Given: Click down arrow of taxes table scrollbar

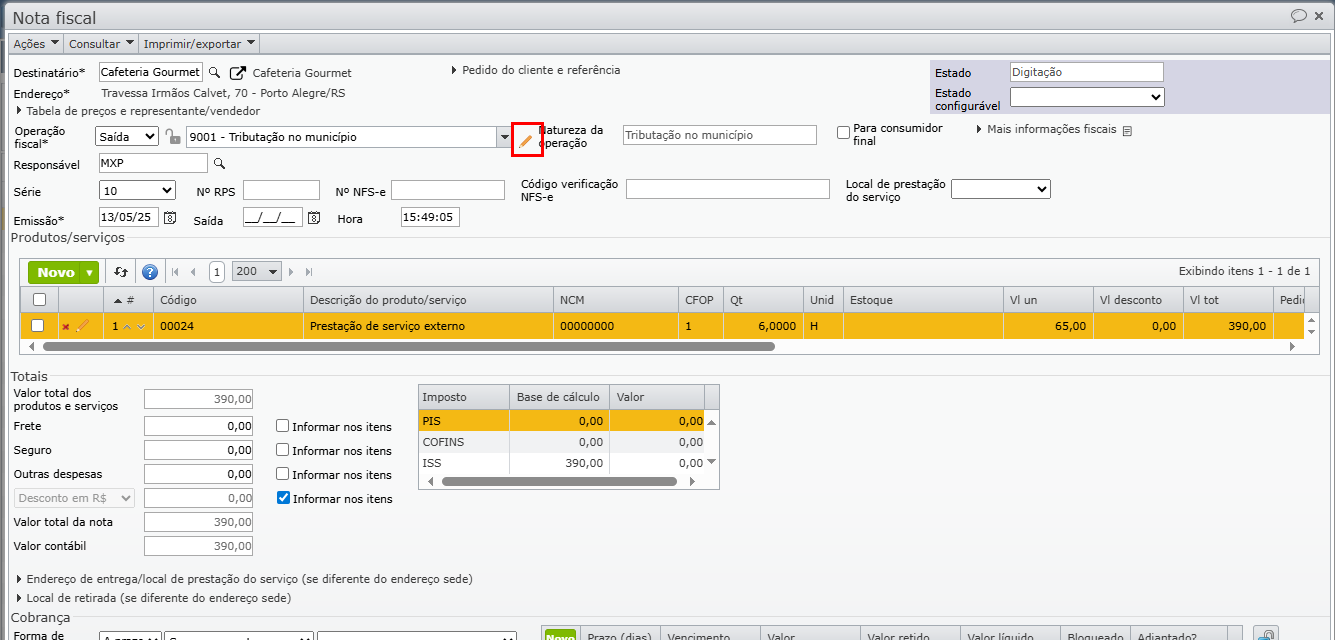Looking at the screenshot, I should click(712, 462).
